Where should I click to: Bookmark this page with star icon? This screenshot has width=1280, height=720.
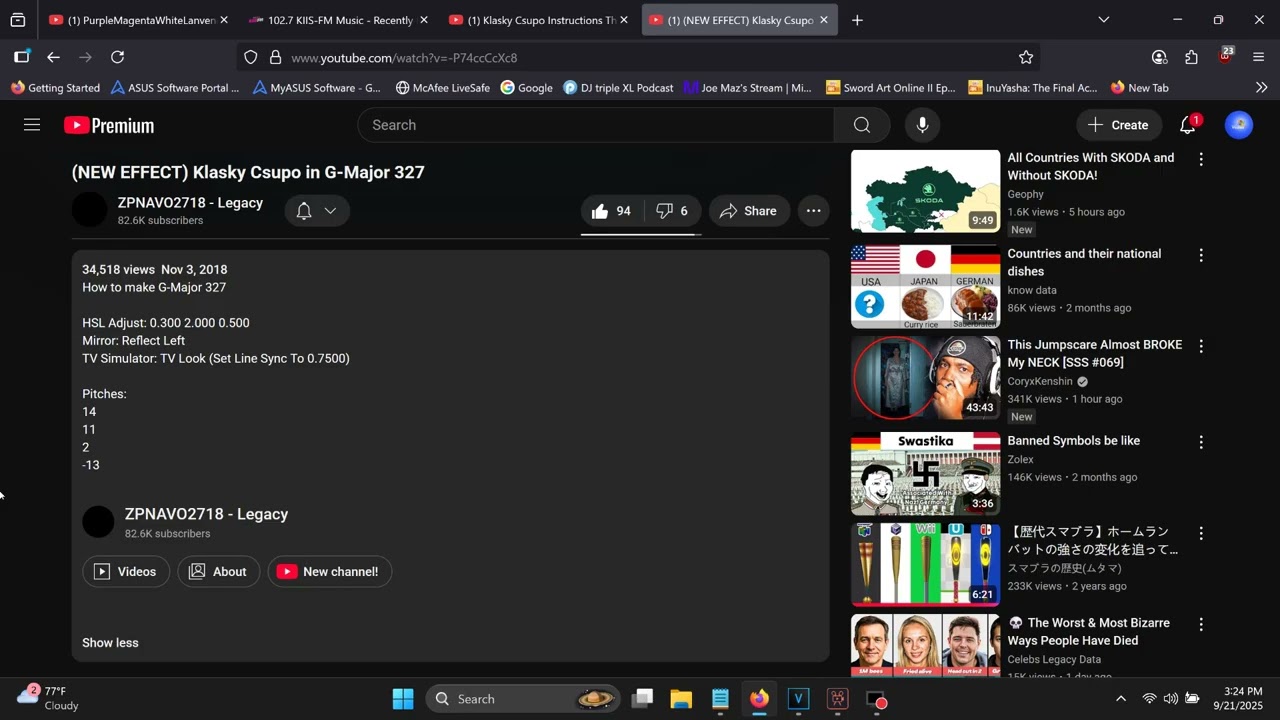point(1025,57)
